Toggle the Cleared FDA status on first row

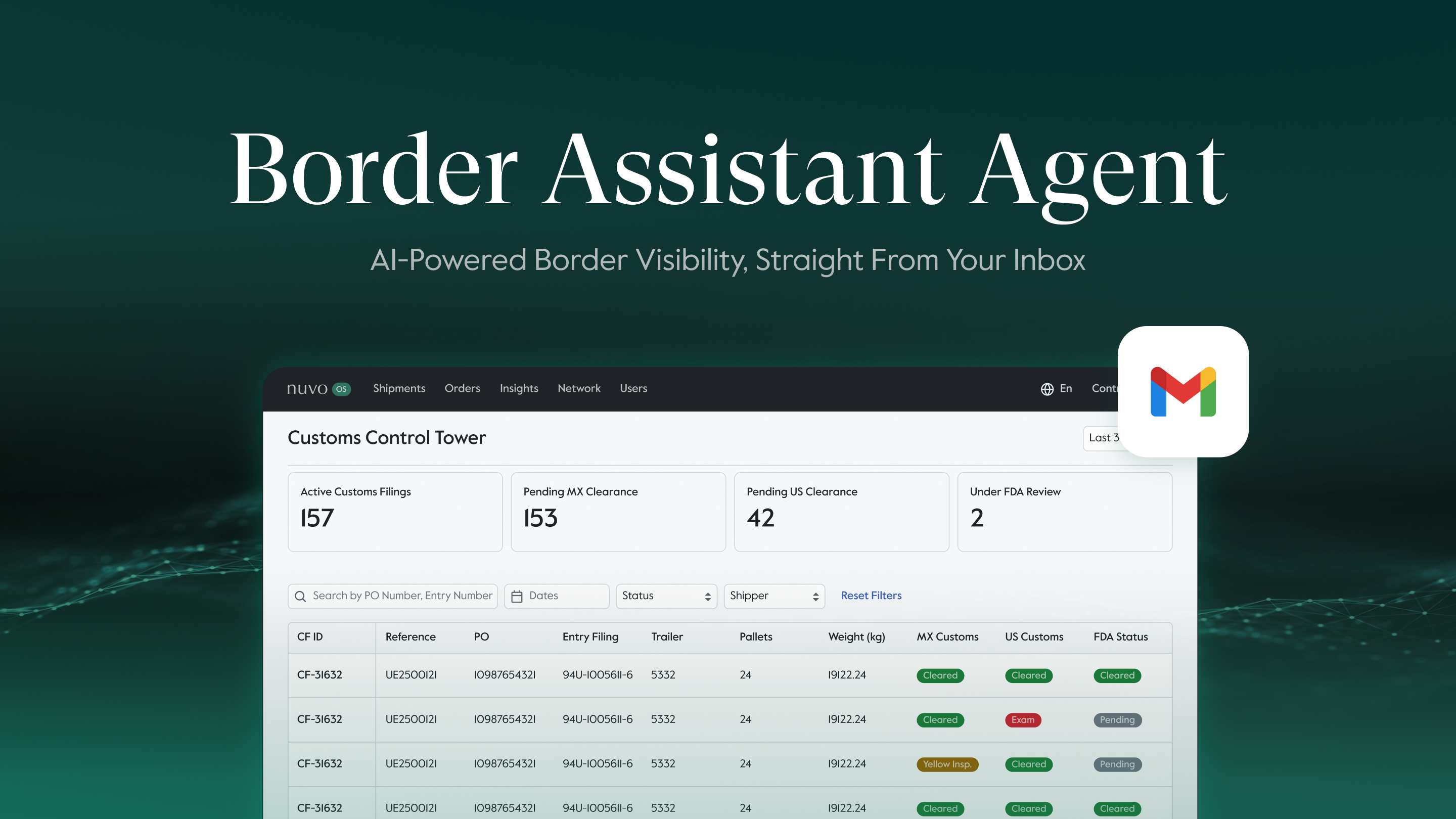point(1117,675)
